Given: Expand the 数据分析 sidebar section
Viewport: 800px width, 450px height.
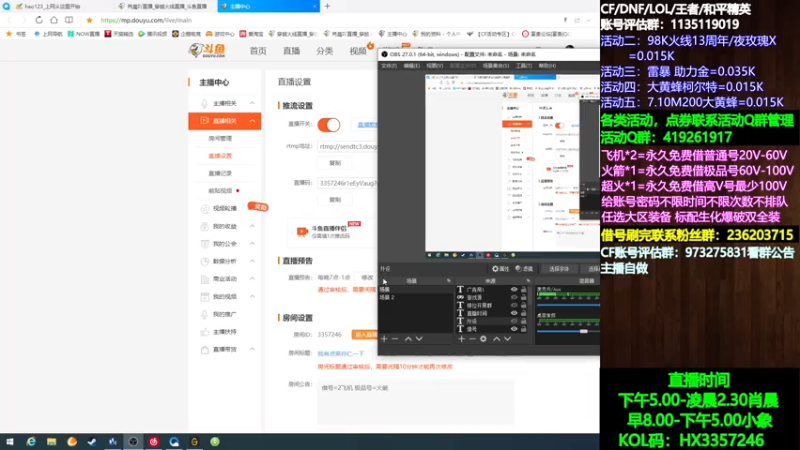Looking at the screenshot, I should (252, 261).
